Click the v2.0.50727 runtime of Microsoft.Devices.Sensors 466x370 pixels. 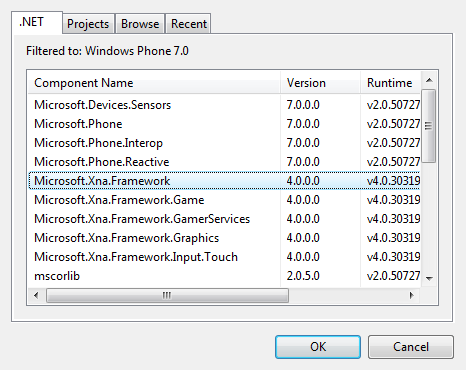[x=393, y=105]
